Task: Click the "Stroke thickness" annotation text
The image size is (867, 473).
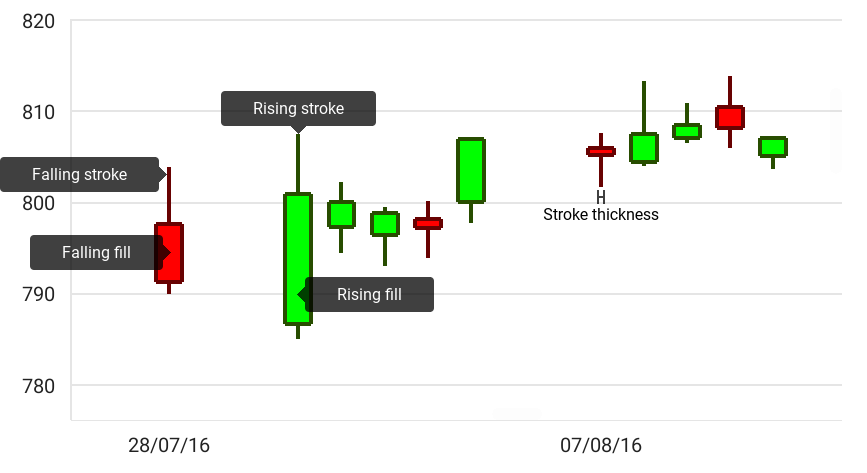Action: 600,214
